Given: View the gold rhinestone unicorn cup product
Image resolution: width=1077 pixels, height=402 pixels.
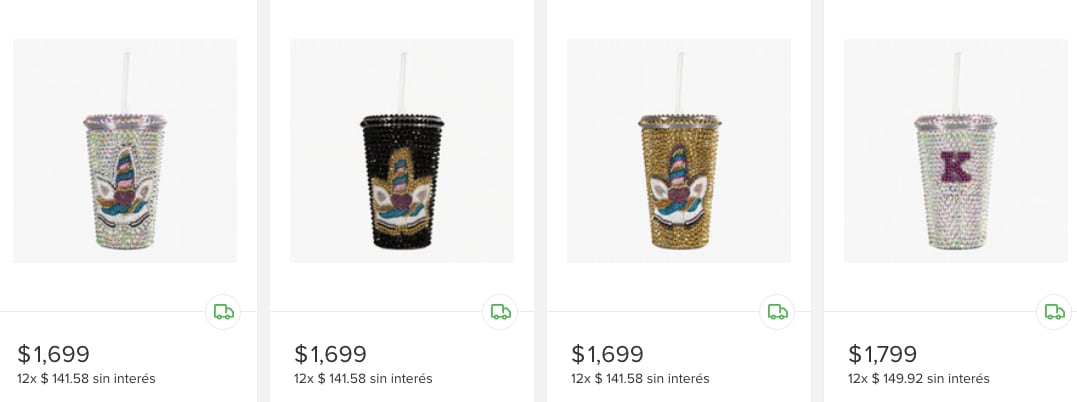Looking at the screenshot, I should [679, 151].
